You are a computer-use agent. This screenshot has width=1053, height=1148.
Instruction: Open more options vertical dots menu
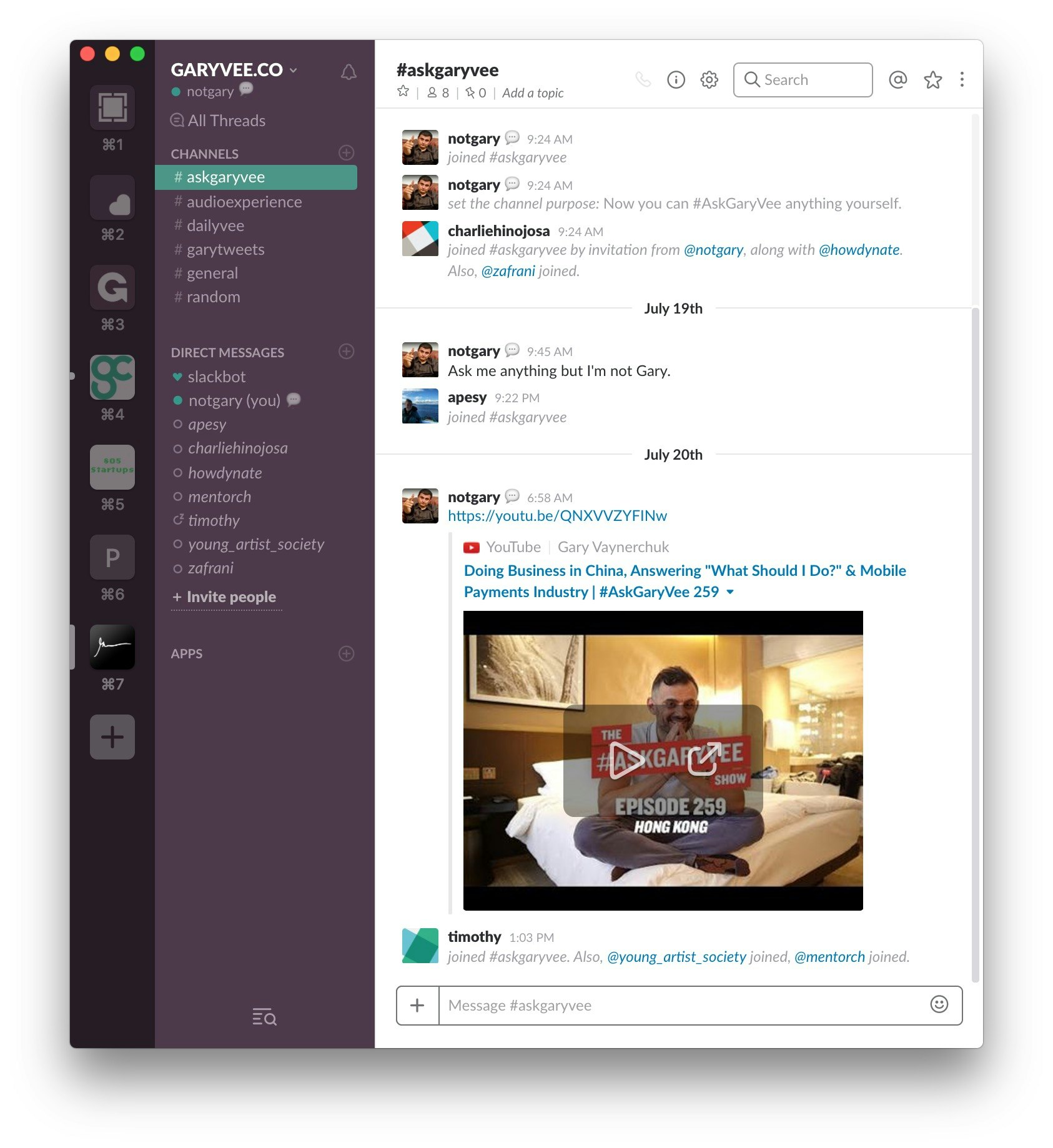962,79
